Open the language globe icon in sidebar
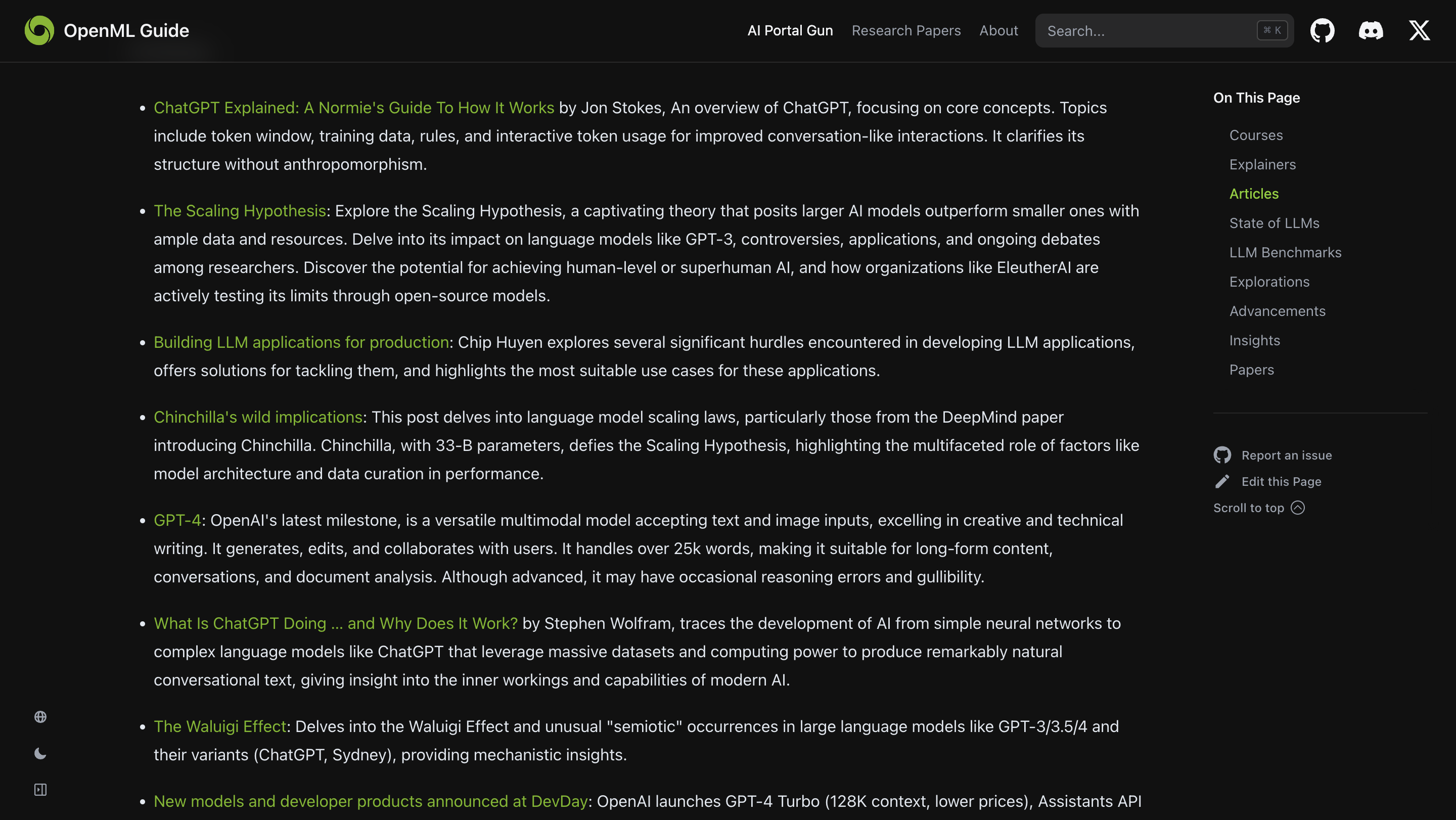The image size is (1456, 820). tap(40, 716)
